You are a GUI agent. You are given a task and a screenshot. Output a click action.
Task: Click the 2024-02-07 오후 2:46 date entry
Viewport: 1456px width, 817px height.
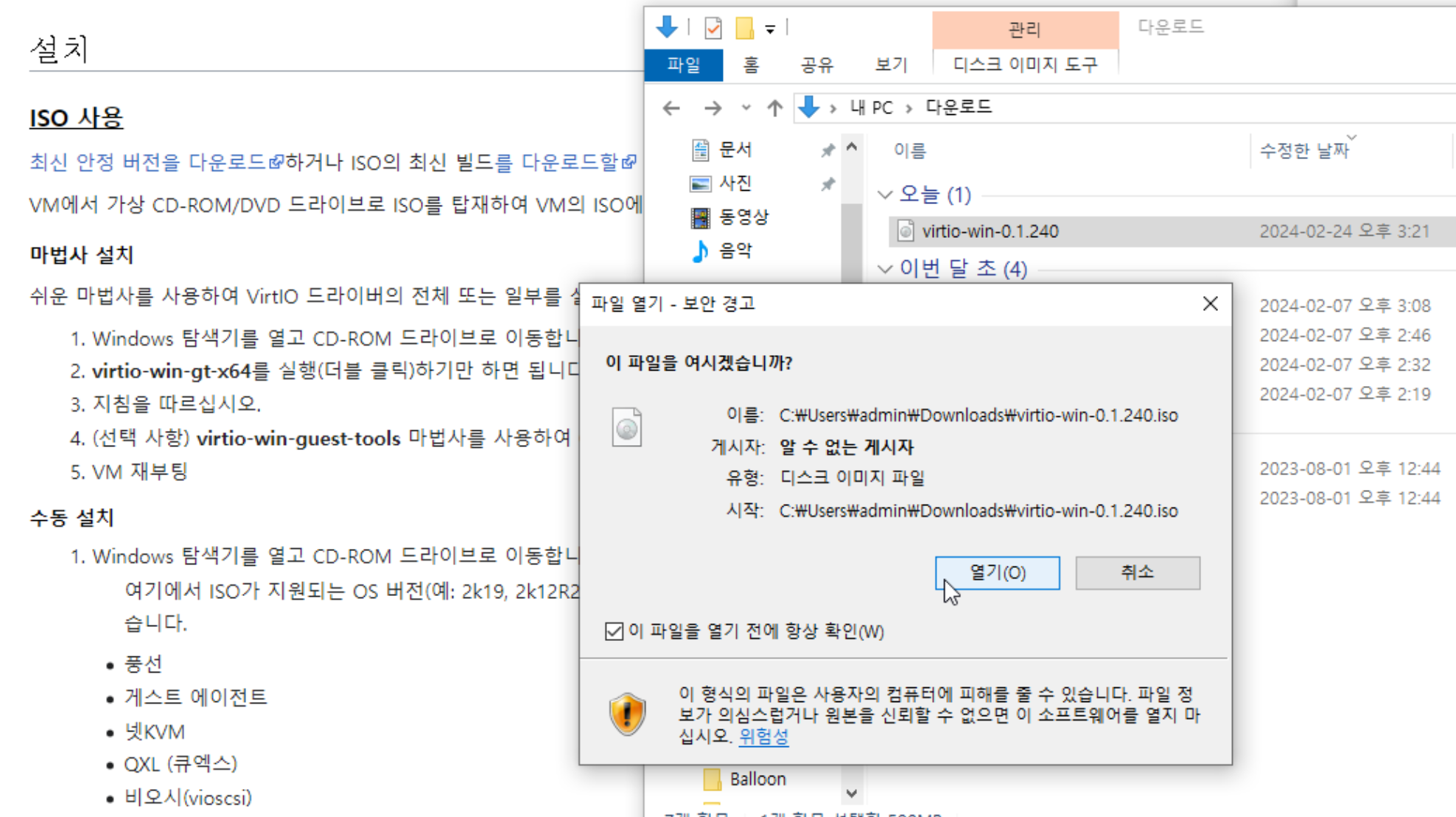click(x=1345, y=335)
